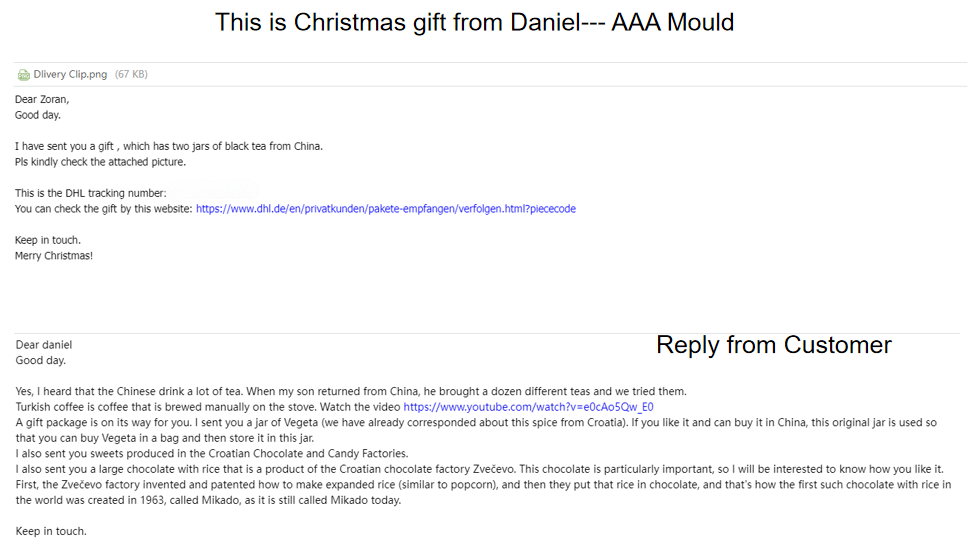
Task: Click the 'two jars of black tea' sentence
Action: [x=169, y=146]
